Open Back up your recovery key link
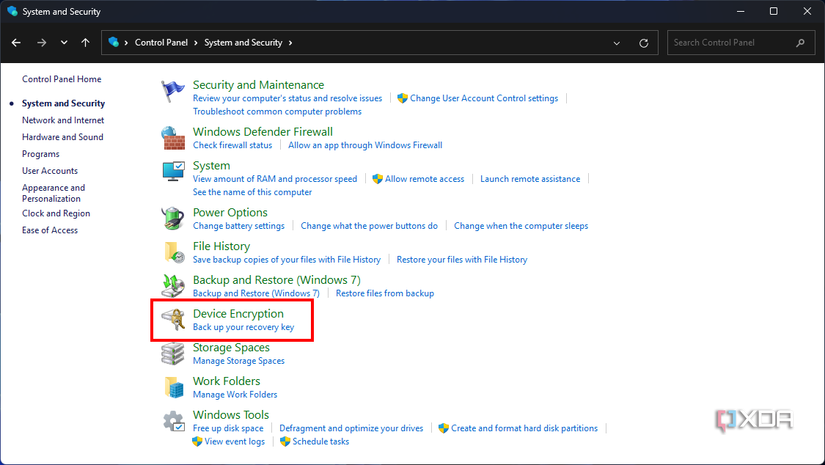The width and height of the screenshot is (825, 465). coord(243,327)
